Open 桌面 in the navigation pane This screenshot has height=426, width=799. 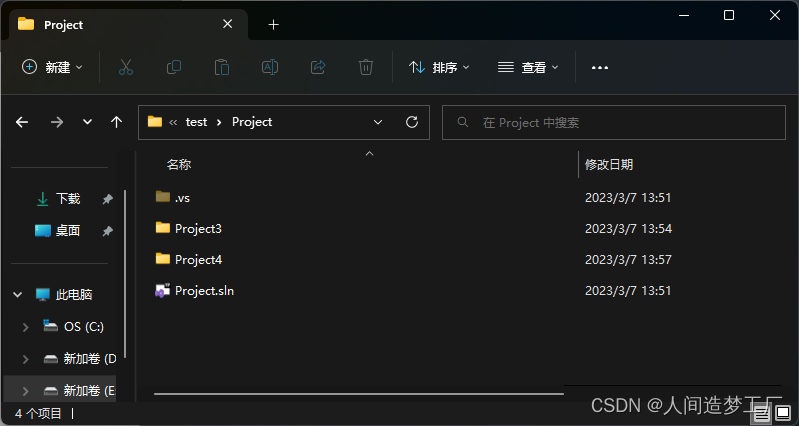coord(68,230)
